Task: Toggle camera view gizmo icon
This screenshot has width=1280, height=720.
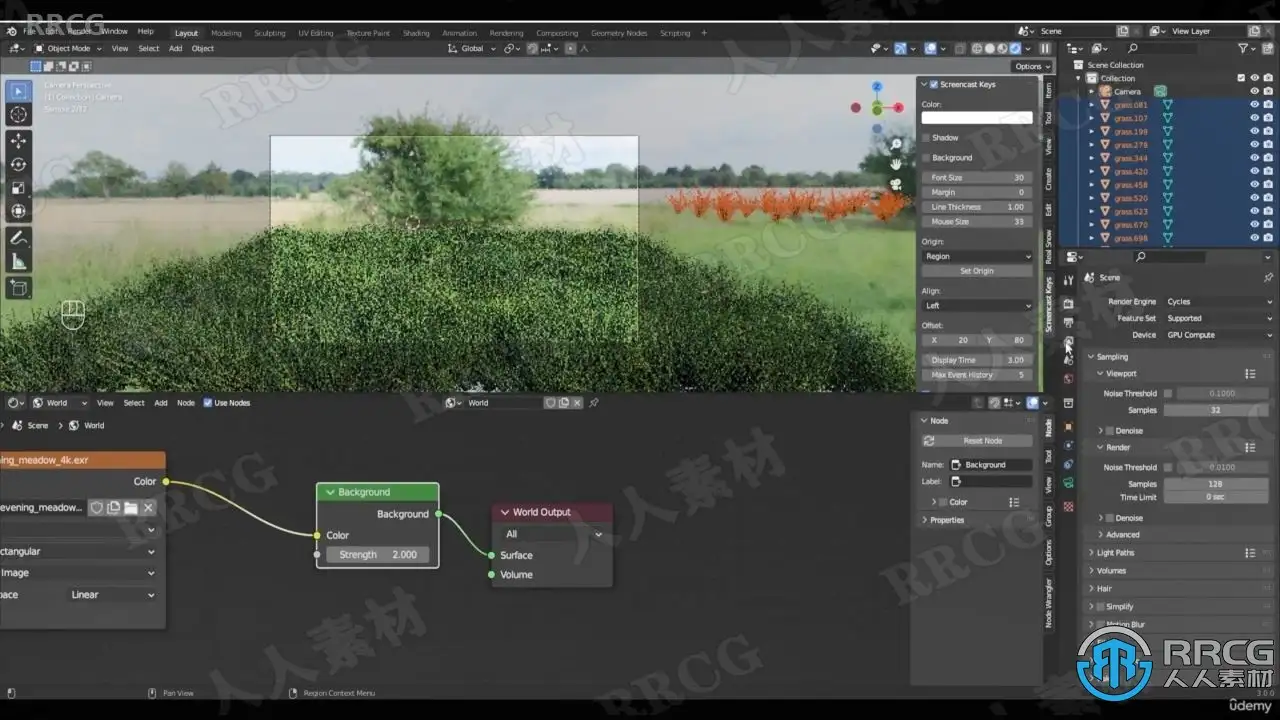Action: click(x=896, y=184)
